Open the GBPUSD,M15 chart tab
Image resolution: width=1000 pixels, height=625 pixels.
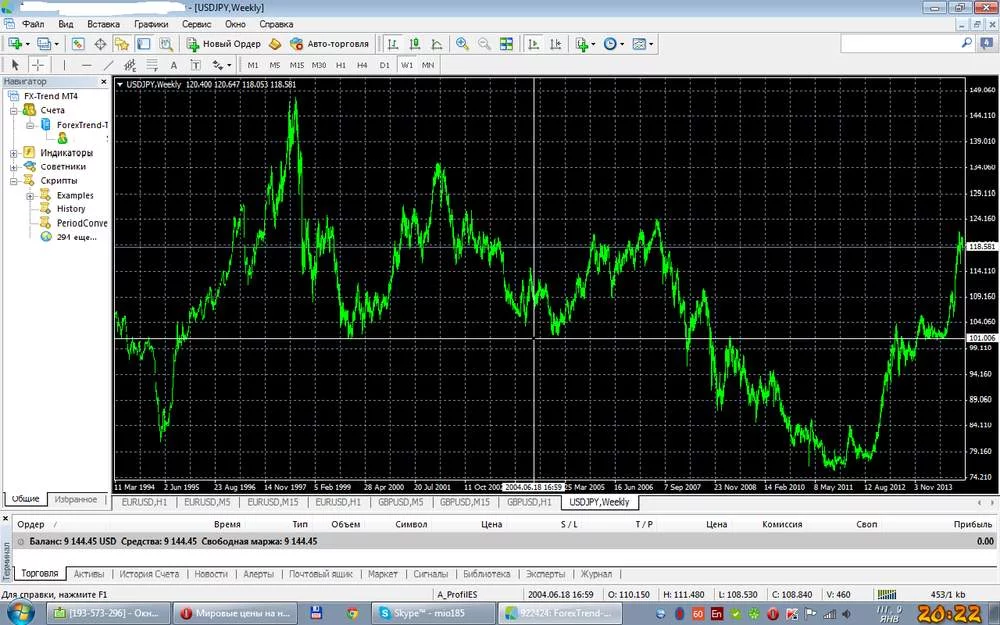(x=464, y=502)
